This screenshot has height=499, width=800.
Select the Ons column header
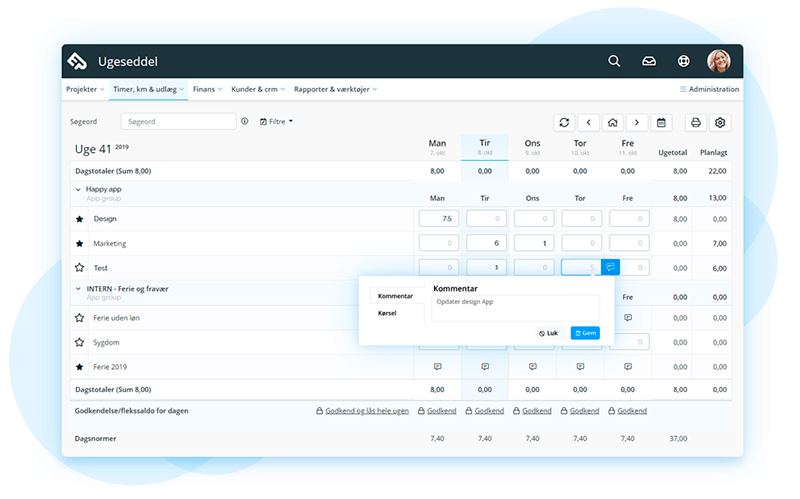(x=533, y=147)
